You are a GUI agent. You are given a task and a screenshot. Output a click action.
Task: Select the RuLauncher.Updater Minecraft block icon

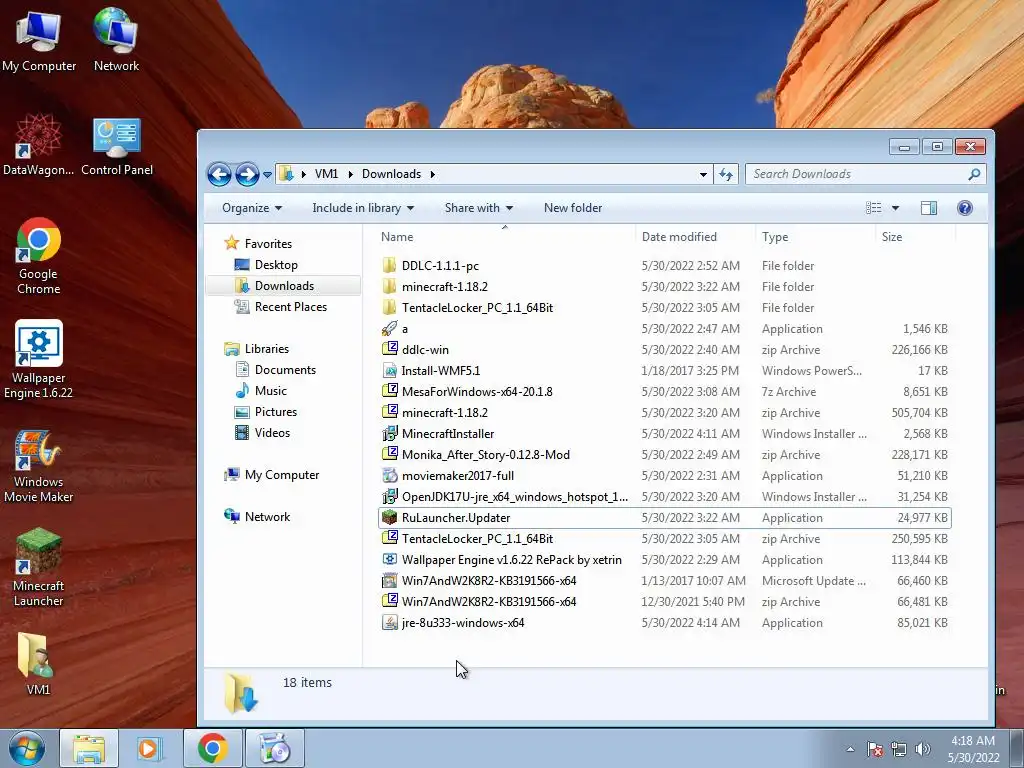pyautogui.click(x=389, y=517)
